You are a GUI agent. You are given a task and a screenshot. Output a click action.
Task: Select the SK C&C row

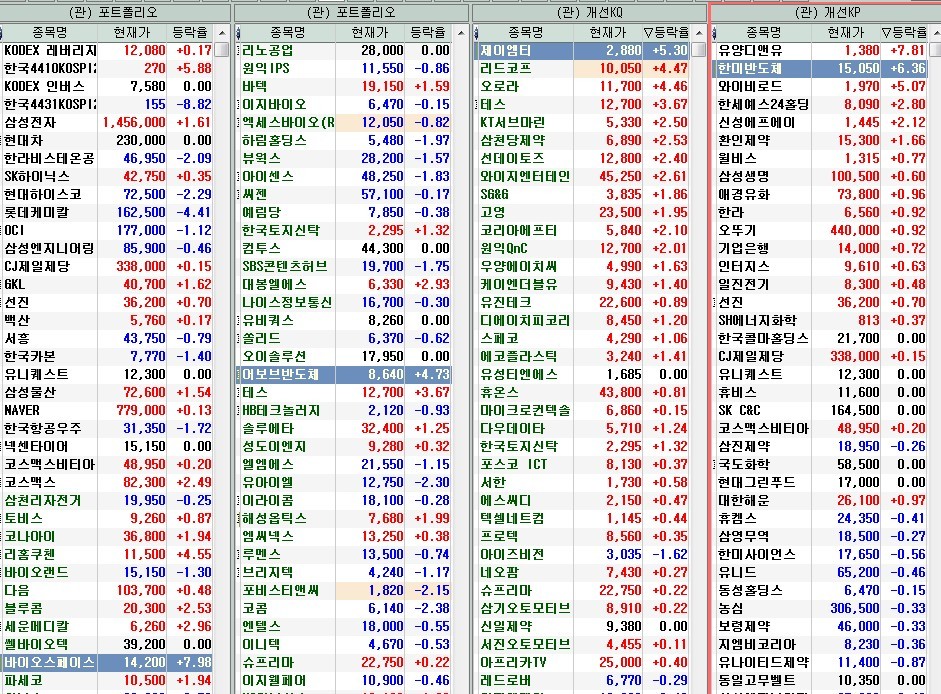(822, 411)
